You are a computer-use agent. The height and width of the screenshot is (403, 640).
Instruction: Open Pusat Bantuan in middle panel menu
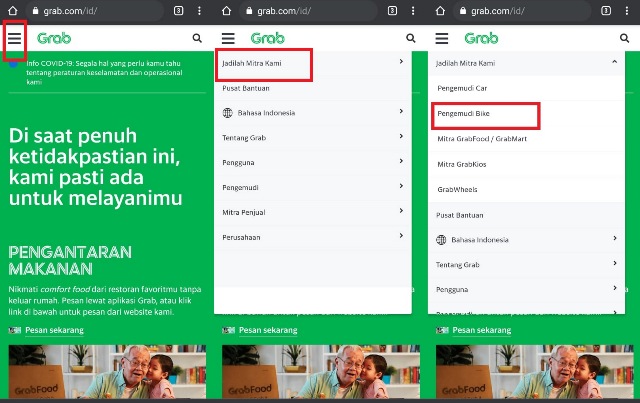tap(246, 88)
